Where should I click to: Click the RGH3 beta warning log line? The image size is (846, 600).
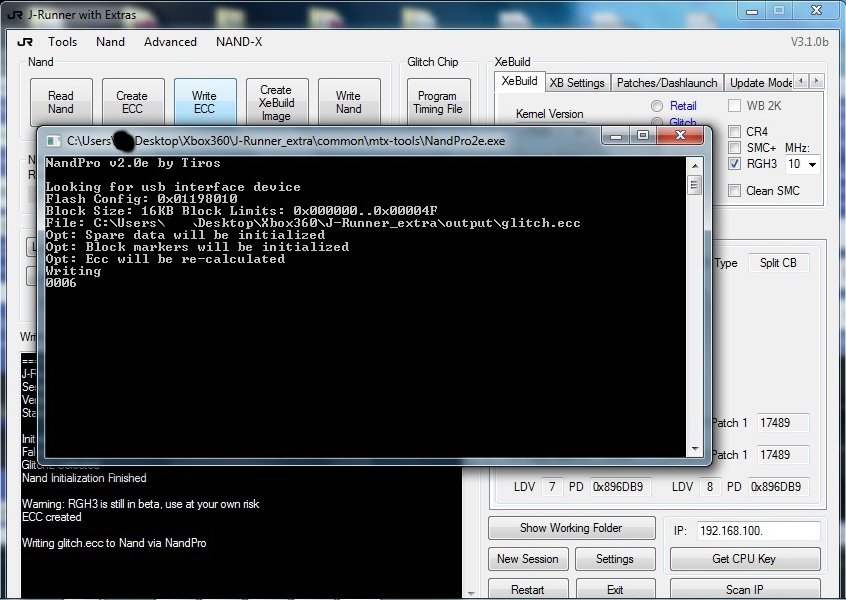[141, 504]
